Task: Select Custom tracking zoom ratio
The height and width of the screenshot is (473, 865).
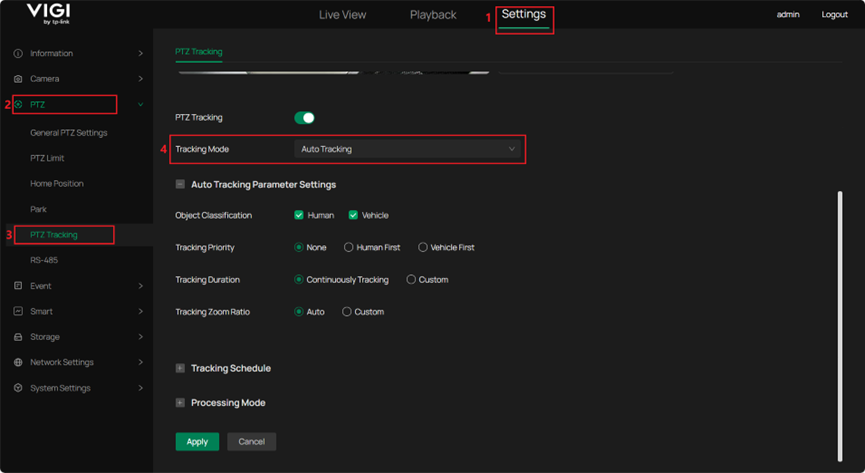Action: [346, 312]
